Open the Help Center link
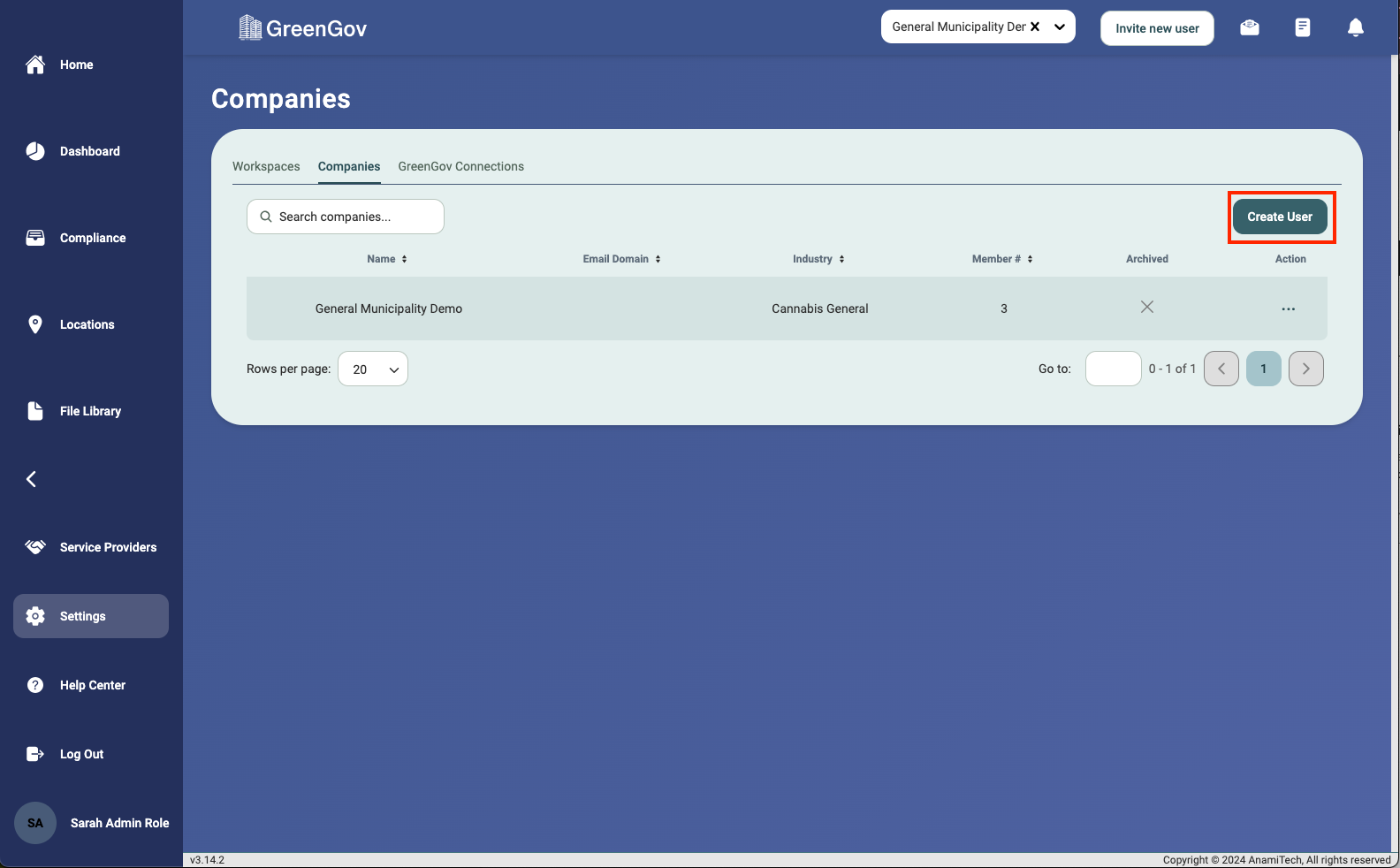The image size is (1400, 868). click(x=93, y=685)
